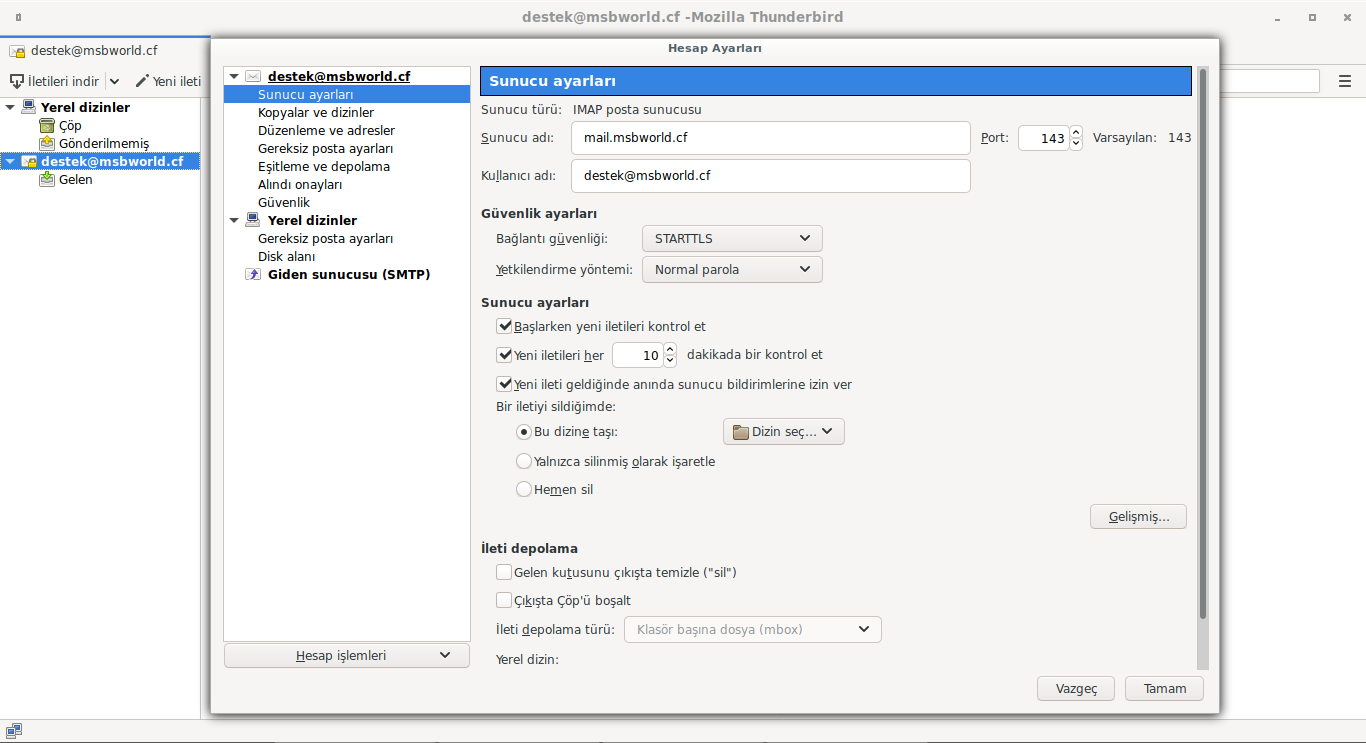1366x743 pixels.
Task: Click the Yerel dizinler computer icon in main folder pane
Action: pyautogui.click(x=29, y=107)
